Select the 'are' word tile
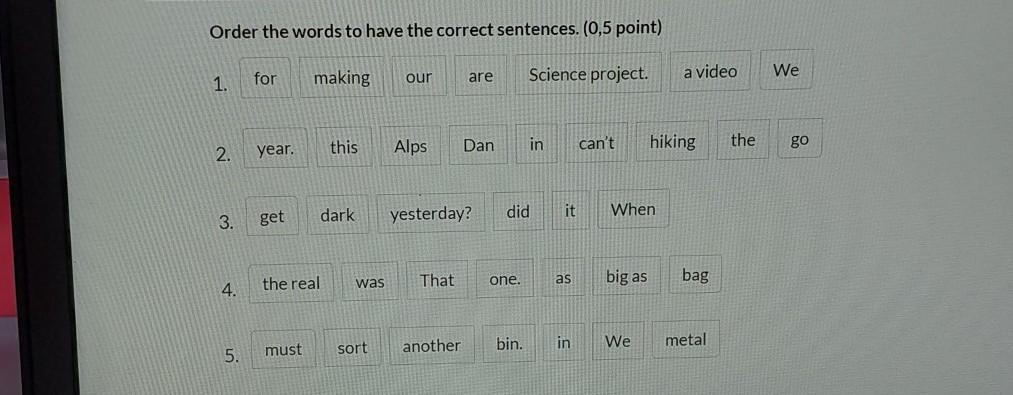The height and width of the screenshot is (395, 1013). 480,76
